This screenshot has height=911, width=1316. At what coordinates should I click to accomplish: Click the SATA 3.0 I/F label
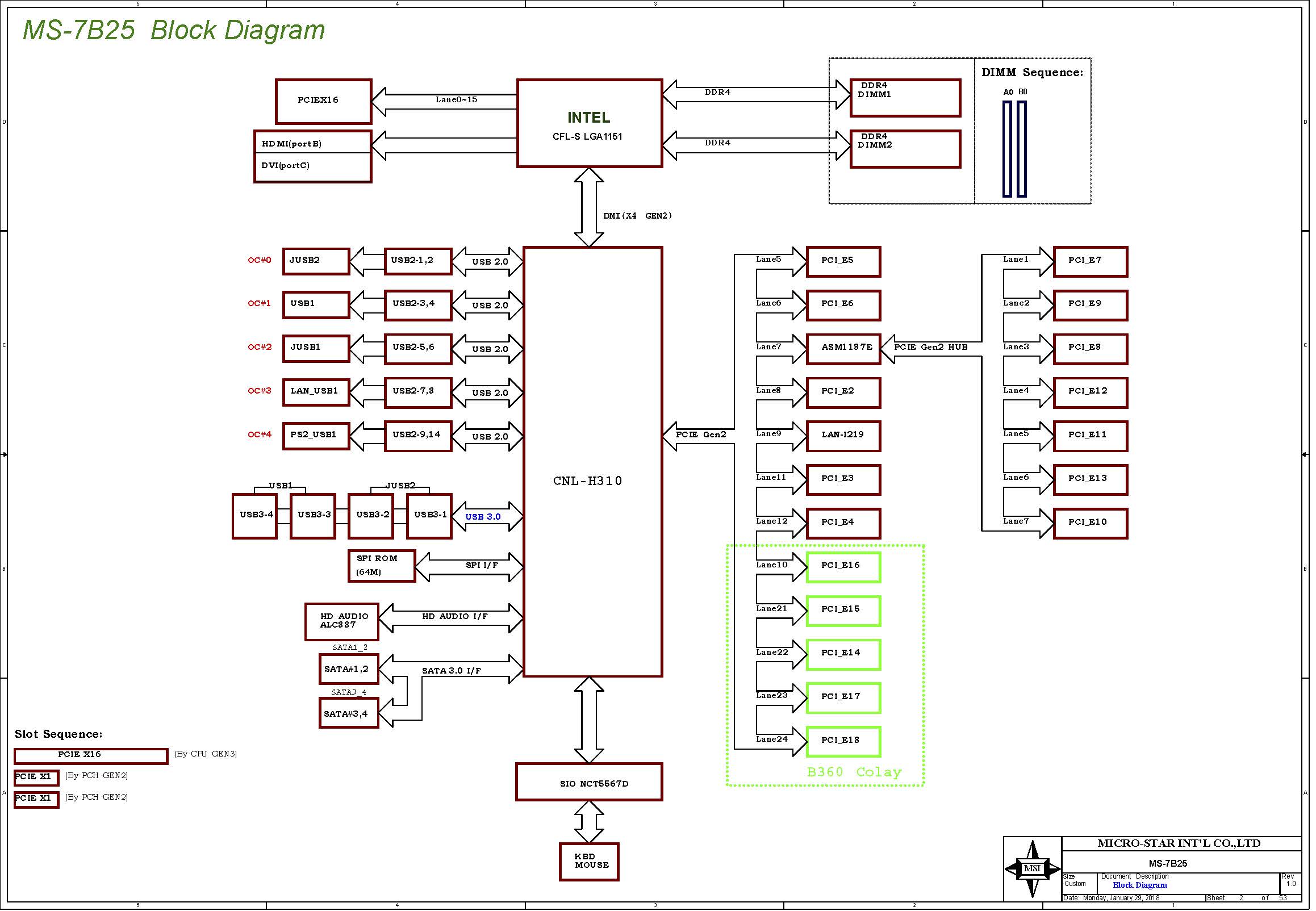pyautogui.click(x=452, y=671)
